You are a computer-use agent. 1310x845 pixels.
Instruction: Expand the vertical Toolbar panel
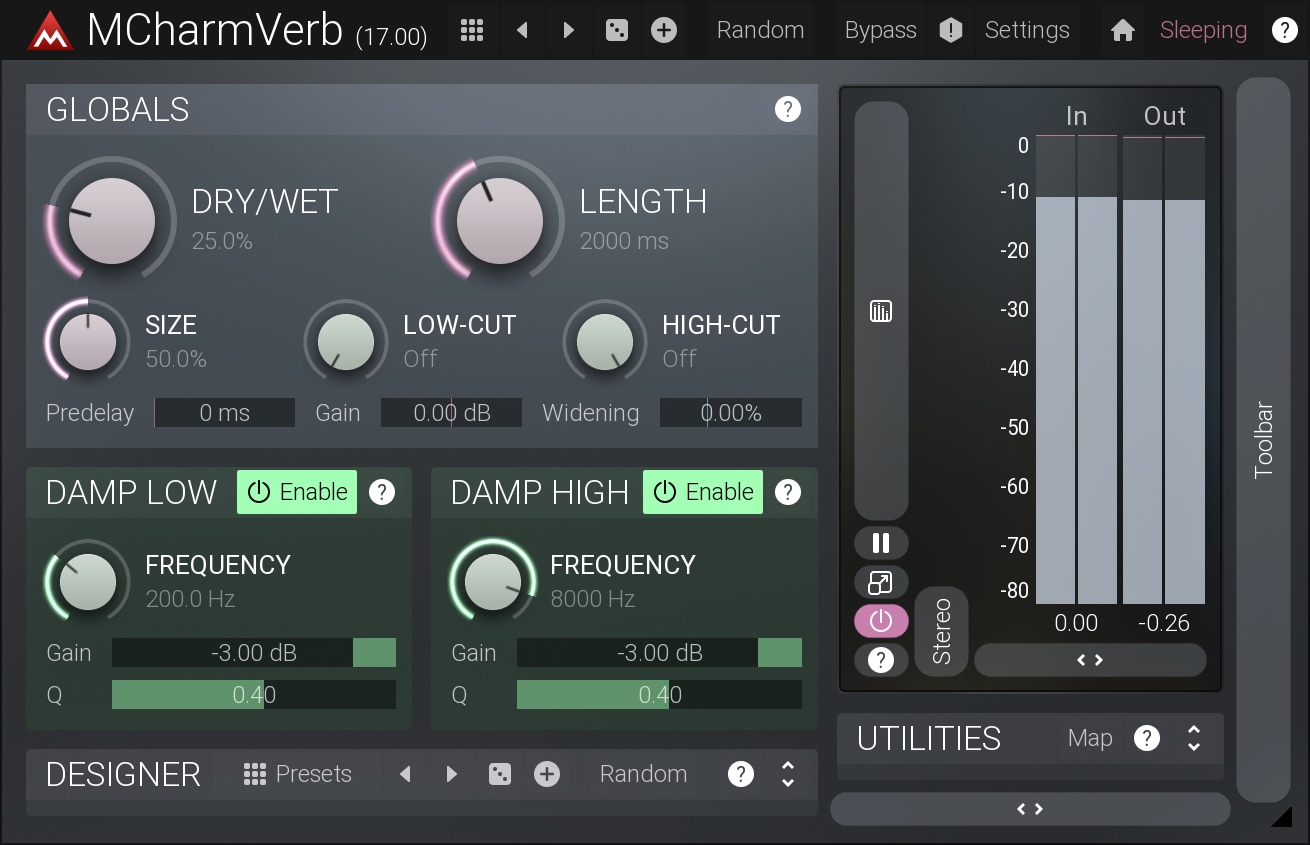(1263, 440)
